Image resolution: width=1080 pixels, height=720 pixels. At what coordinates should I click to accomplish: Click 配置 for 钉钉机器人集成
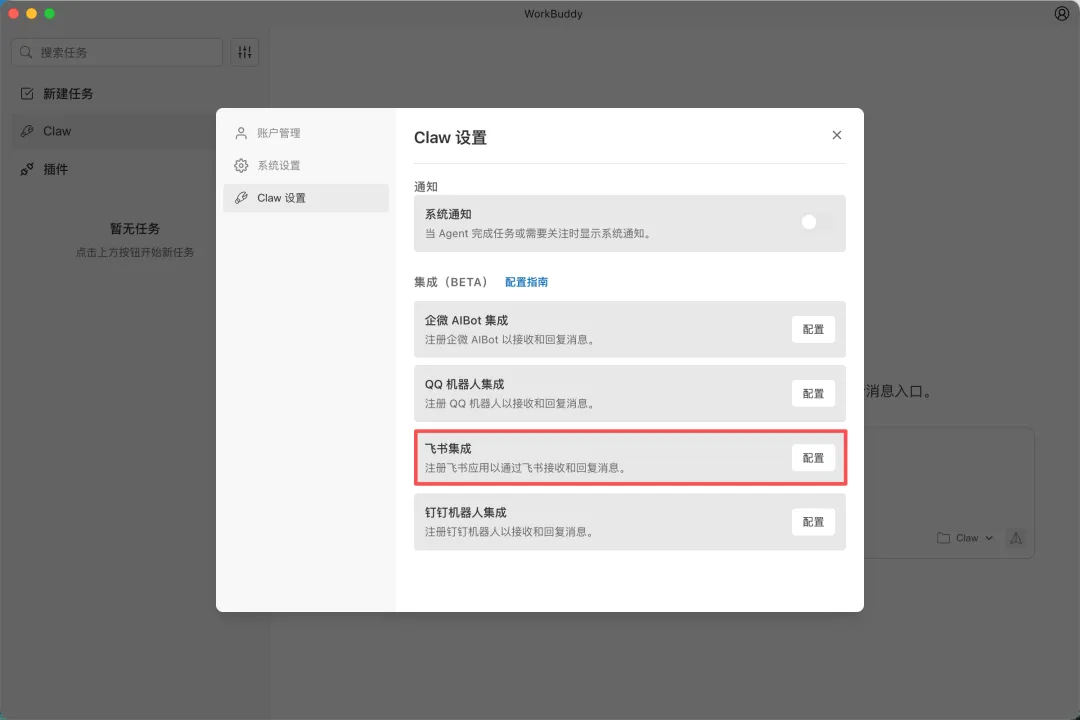(813, 522)
